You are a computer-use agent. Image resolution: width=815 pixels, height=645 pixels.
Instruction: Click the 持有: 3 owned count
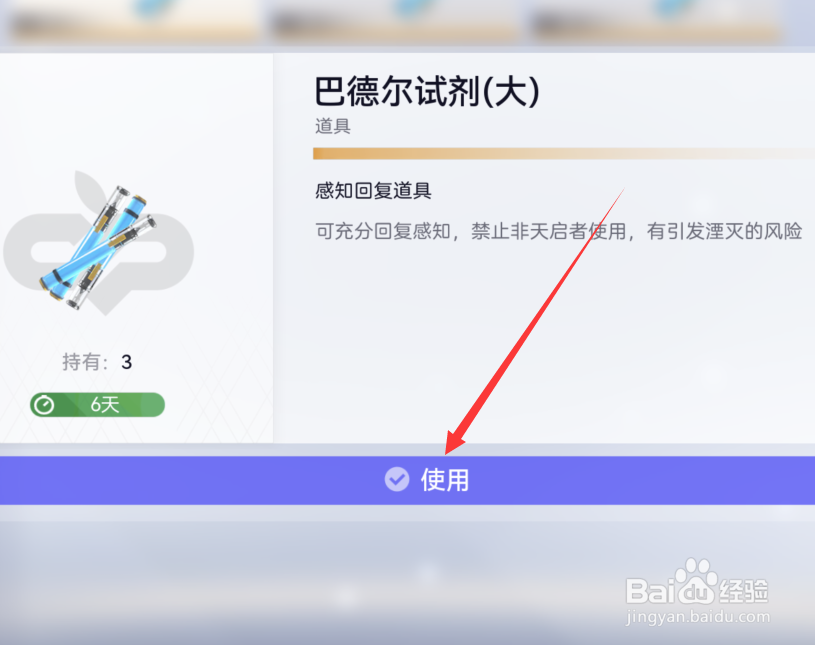[97, 362]
